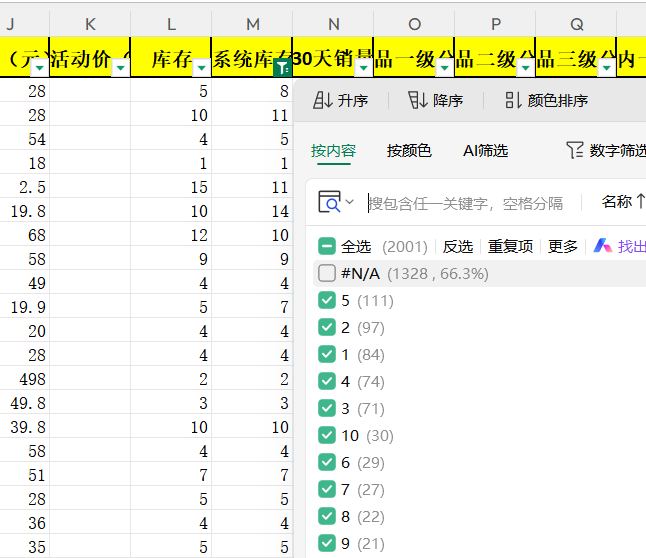Click price cell showing 54
The height and width of the screenshot is (558, 646).
(24, 139)
